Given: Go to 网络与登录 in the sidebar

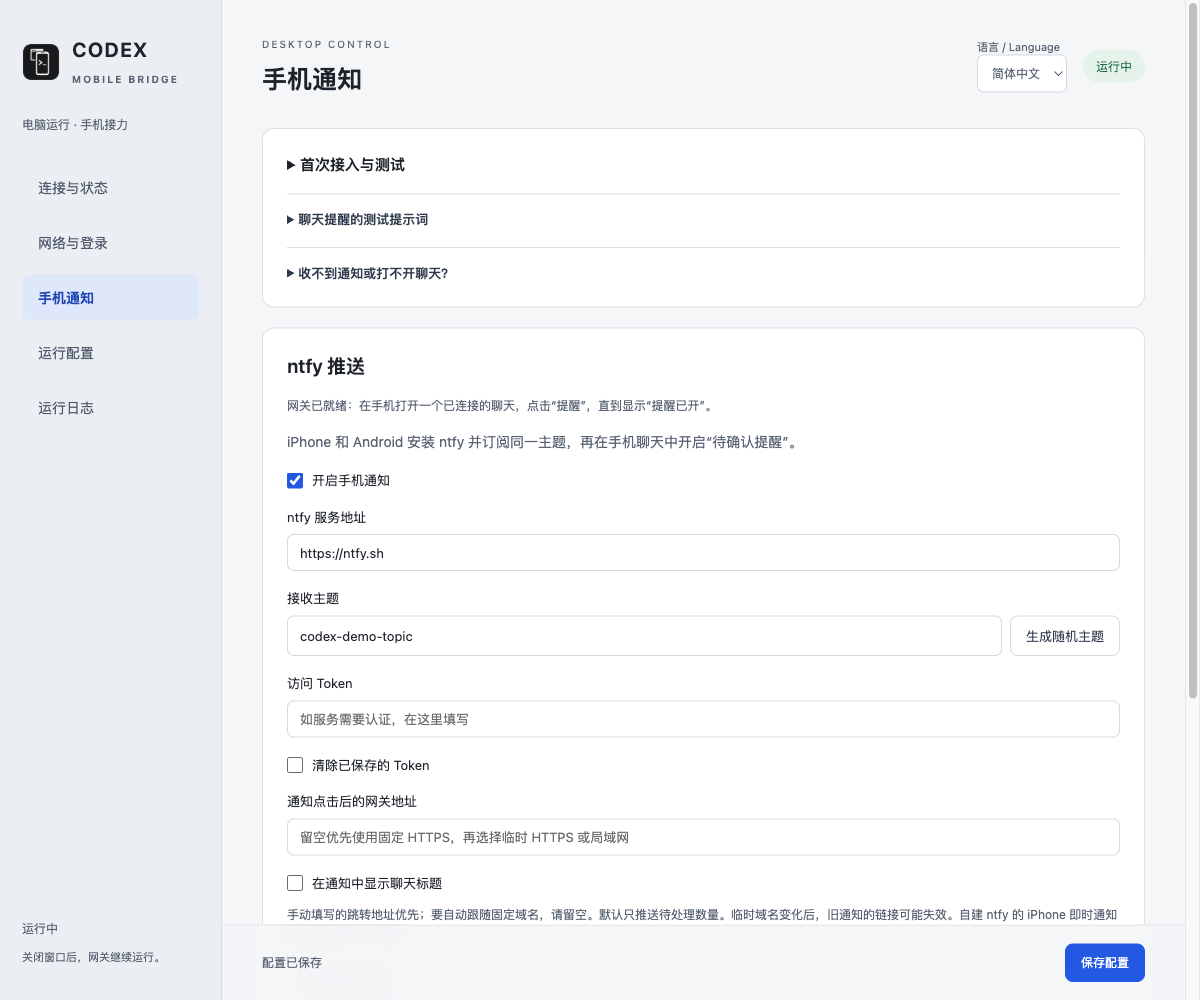Looking at the screenshot, I should [x=110, y=243].
